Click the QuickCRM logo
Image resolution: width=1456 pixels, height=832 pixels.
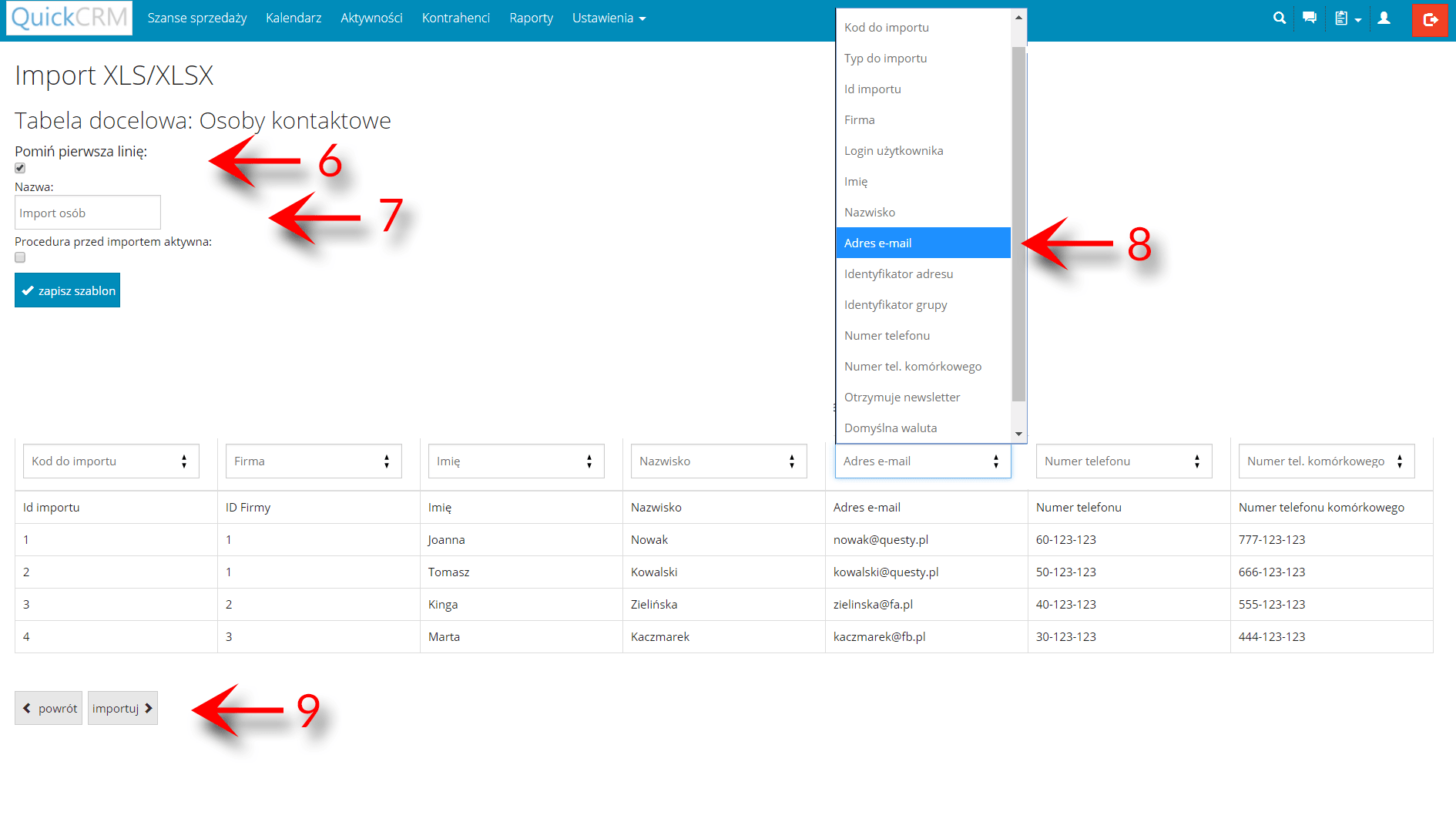[x=69, y=18]
